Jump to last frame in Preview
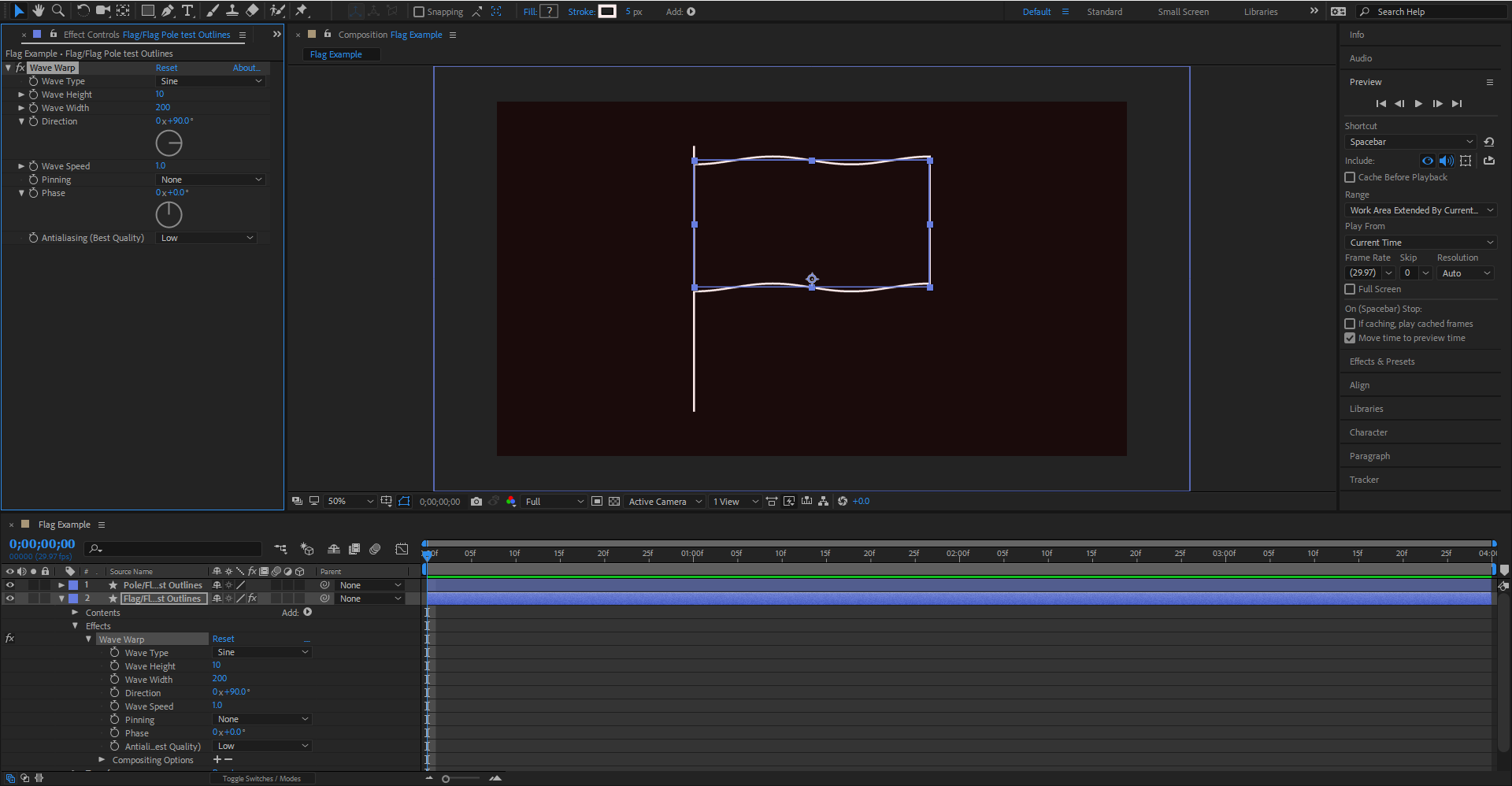Viewport: 1512px width, 786px height. (1457, 104)
